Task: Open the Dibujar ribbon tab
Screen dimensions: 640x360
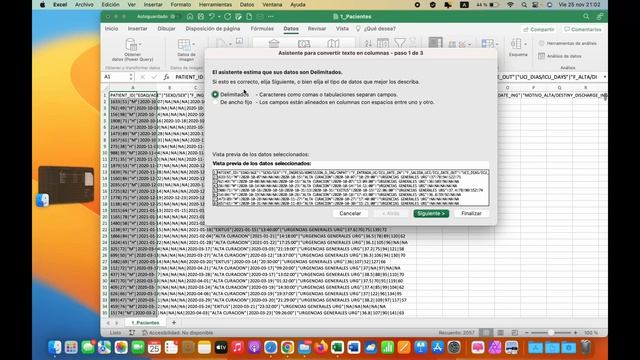Action: click(x=167, y=29)
